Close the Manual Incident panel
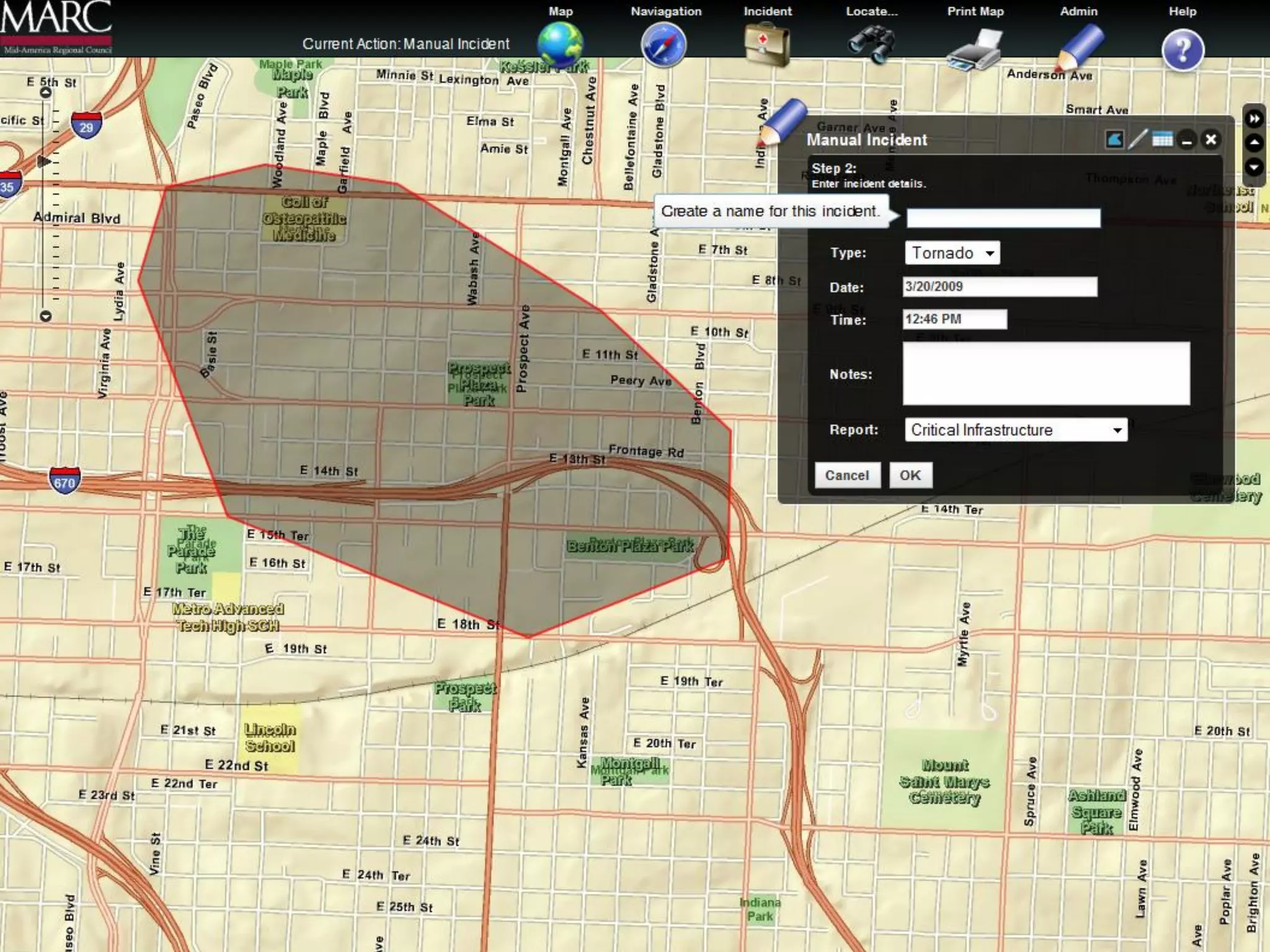The height and width of the screenshot is (952, 1270). [1210, 139]
